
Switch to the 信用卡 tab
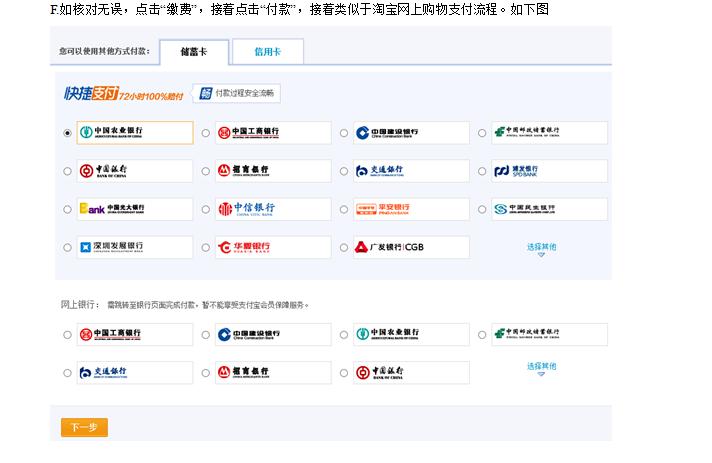[x=268, y=52]
